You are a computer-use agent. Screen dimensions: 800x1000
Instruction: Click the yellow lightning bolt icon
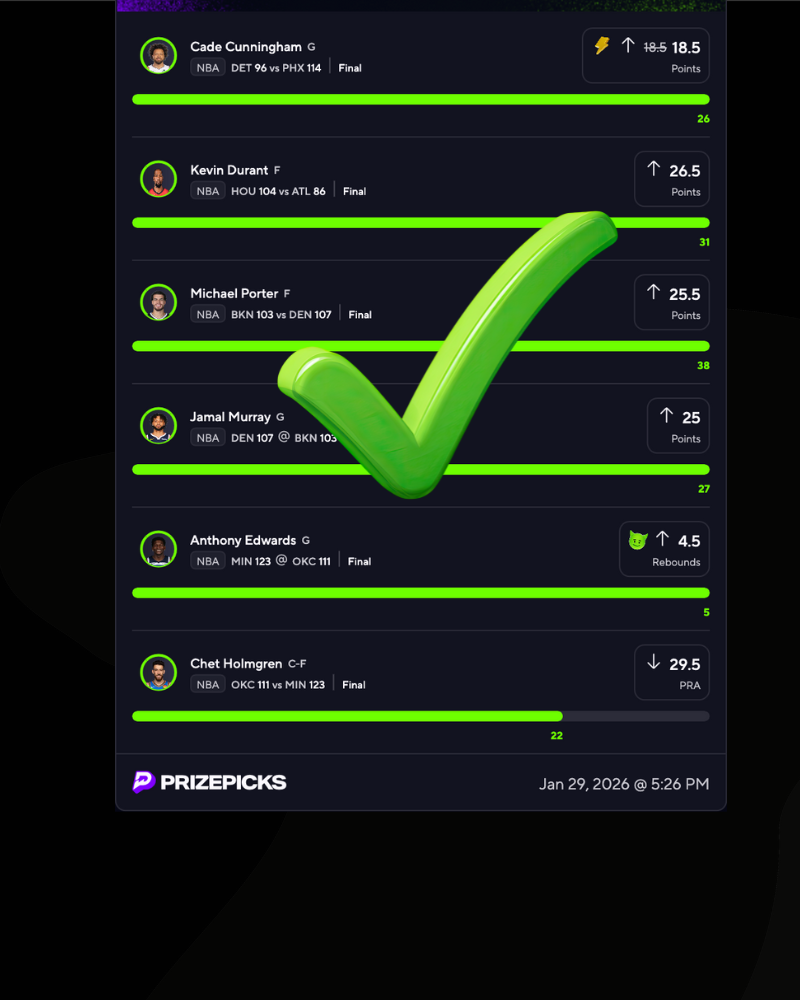pos(602,45)
